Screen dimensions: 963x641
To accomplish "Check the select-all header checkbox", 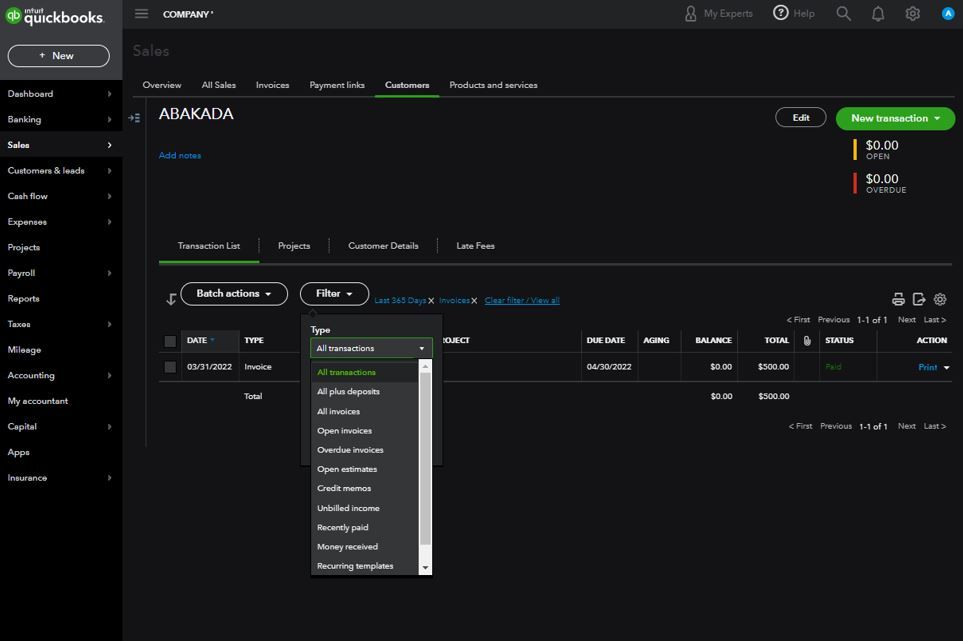I will (170, 341).
